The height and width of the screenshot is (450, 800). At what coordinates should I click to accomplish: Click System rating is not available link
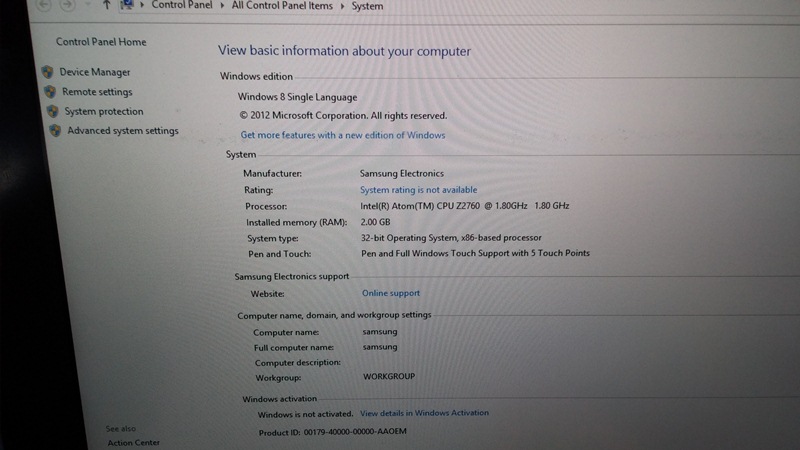[418, 190]
